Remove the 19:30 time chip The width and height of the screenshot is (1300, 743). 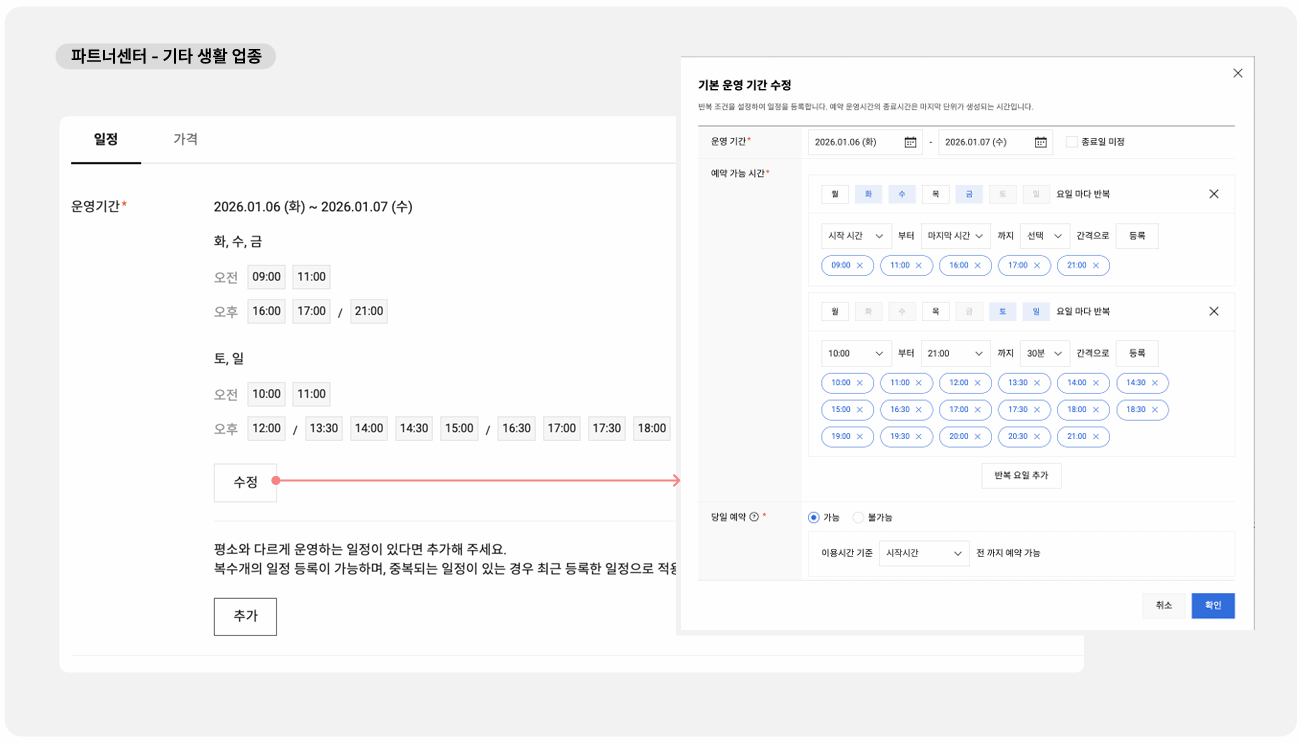(x=919, y=437)
